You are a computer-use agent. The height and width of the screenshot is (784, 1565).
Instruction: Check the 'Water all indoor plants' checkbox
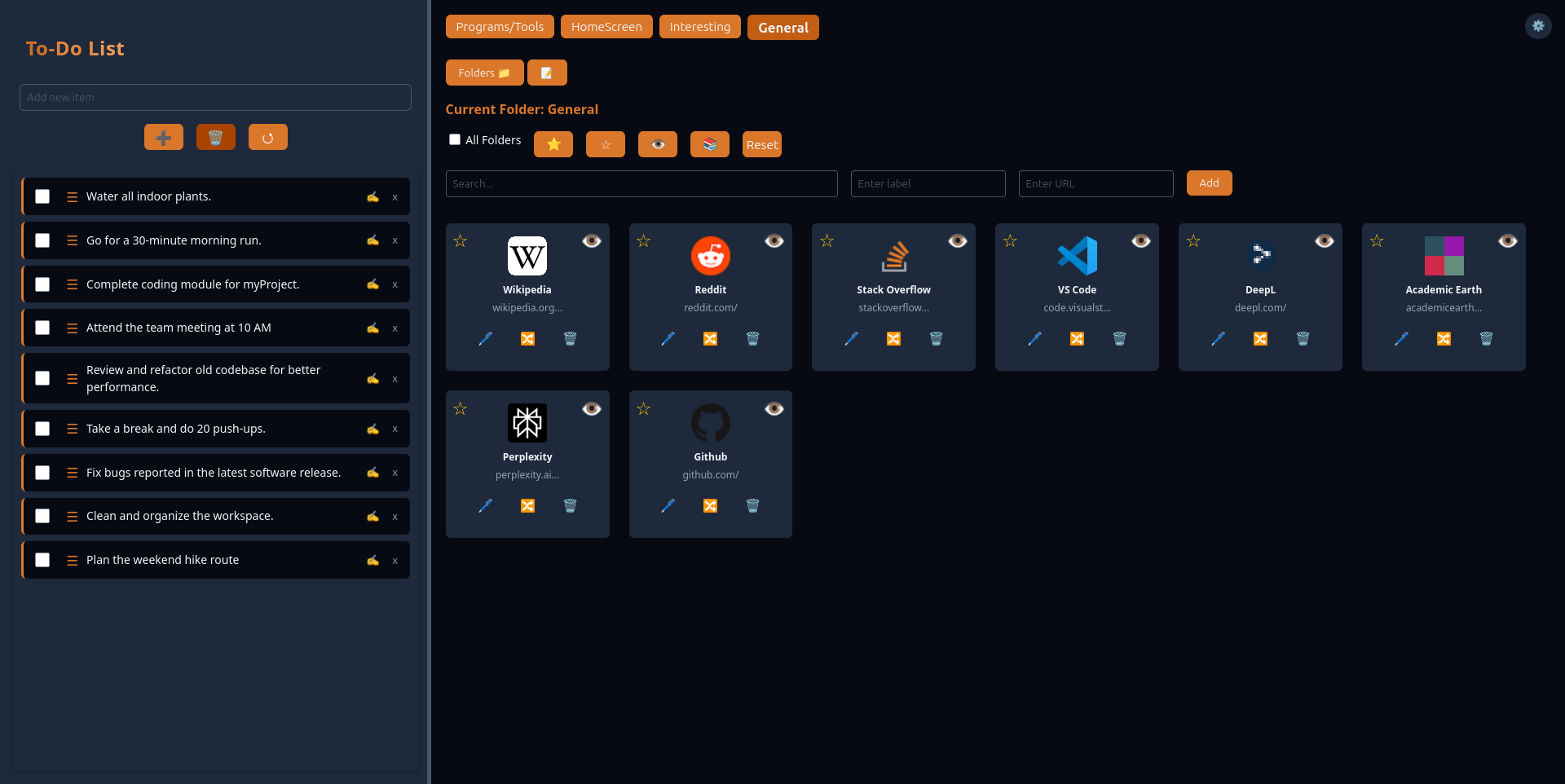(x=42, y=196)
